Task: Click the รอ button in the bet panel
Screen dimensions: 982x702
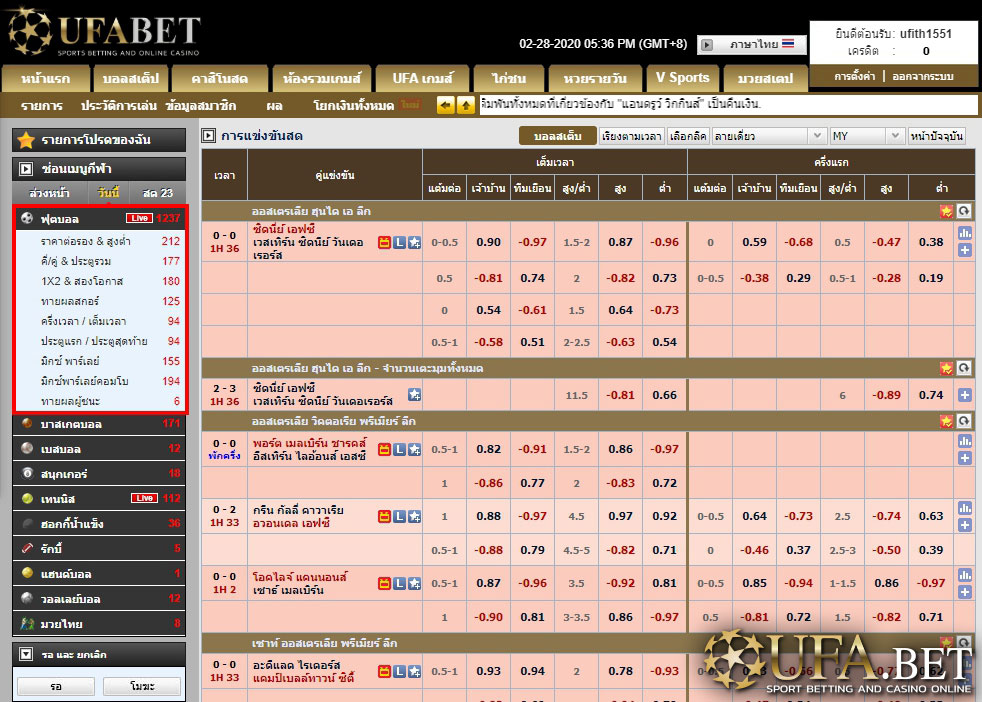Action: [x=56, y=686]
